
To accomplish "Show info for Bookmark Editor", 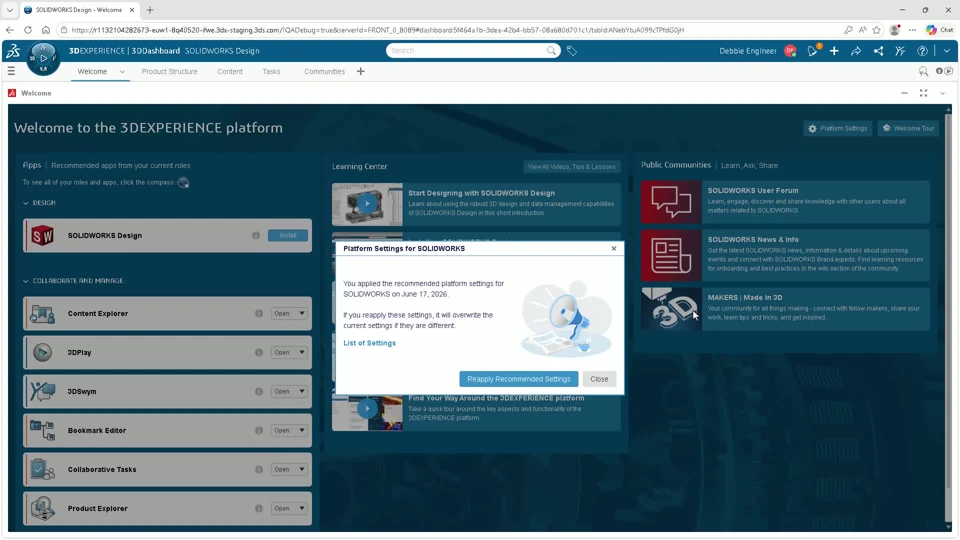I will [x=259, y=430].
